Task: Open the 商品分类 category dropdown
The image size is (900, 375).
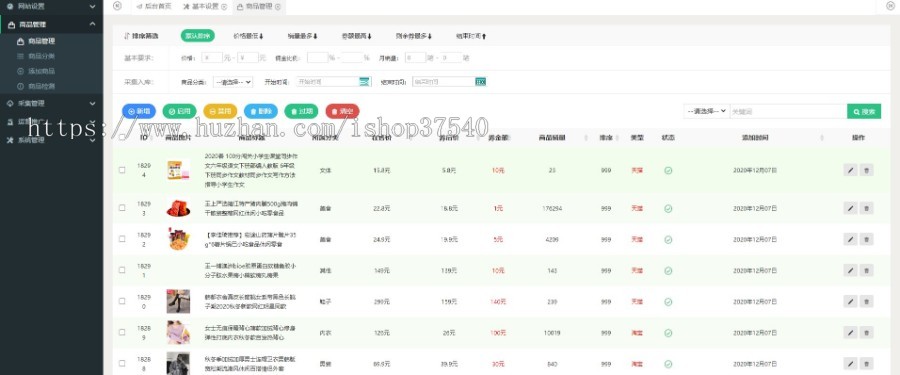Action: 233,82
